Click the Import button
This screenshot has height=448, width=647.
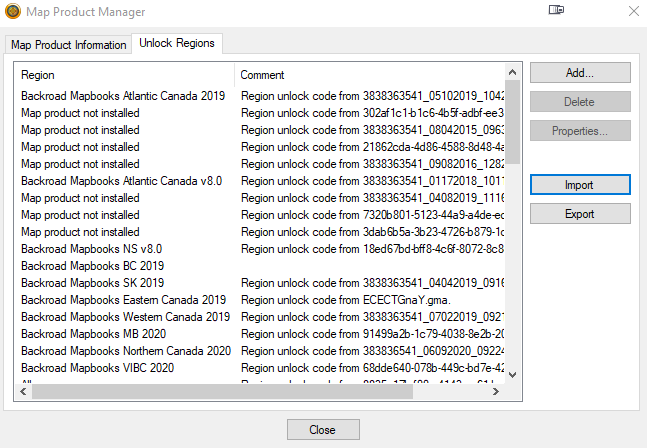click(x=580, y=185)
